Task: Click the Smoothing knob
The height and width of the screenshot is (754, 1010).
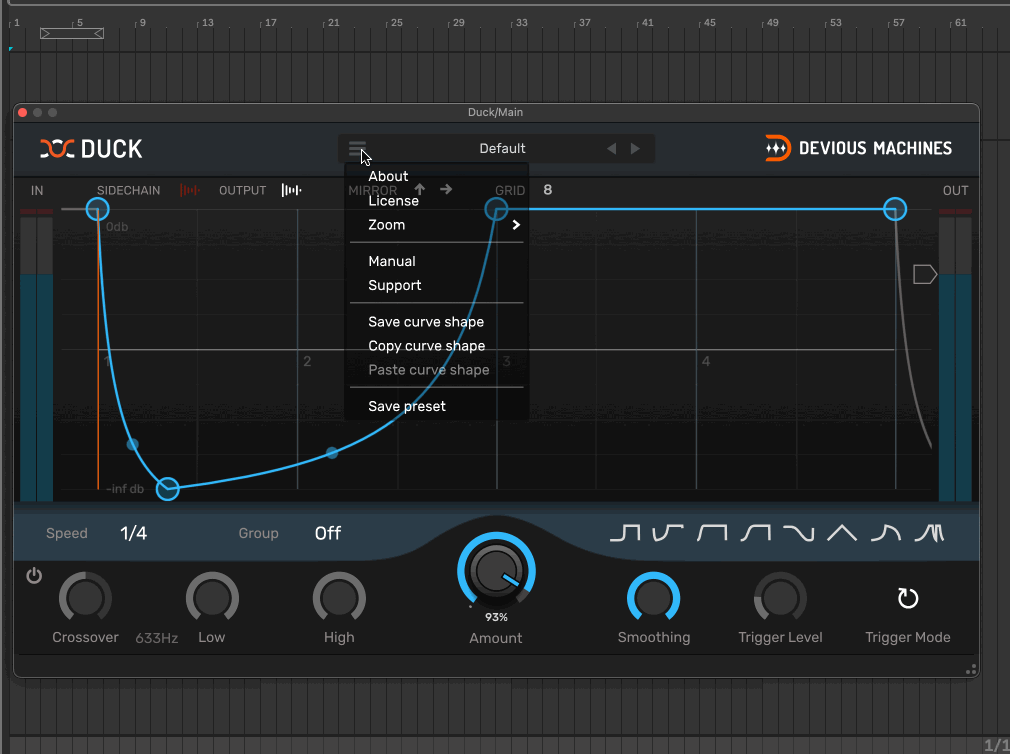Action: click(653, 598)
